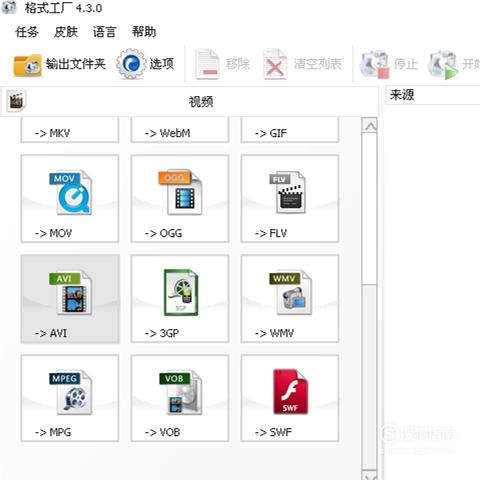Viewport: 480px width, 480px height.
Task: Collapse the 视频 category header
Action: pyautogui.click(x=189, y=102)
